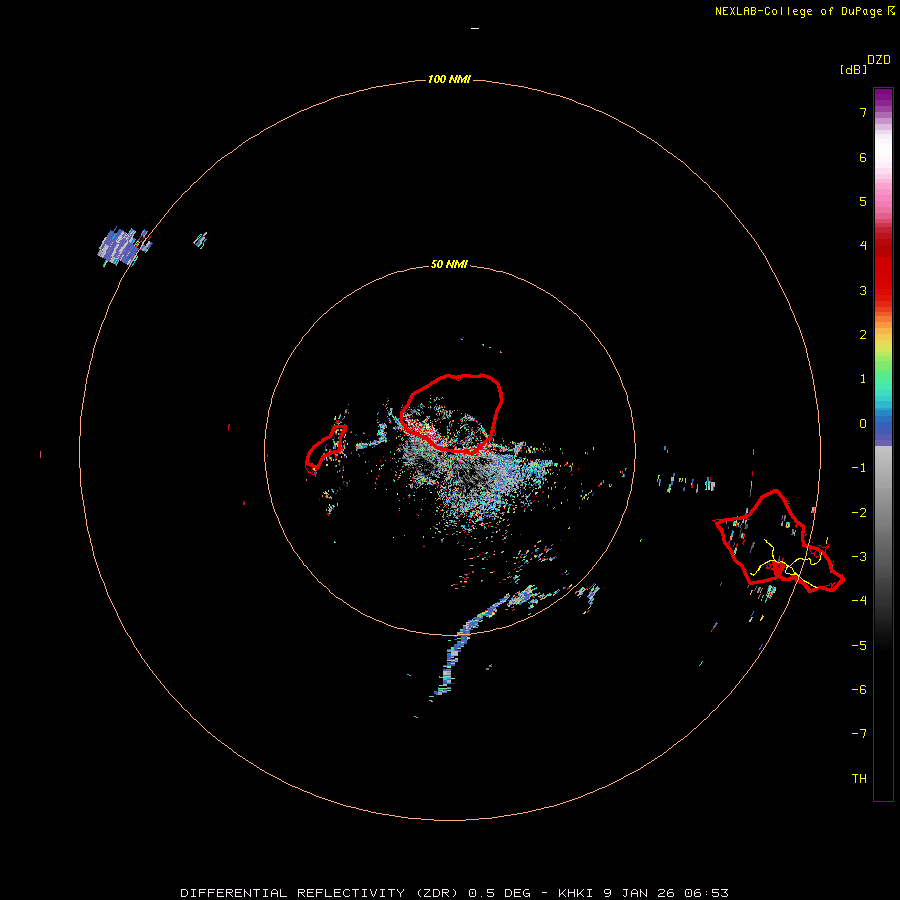The image size is (900, 900).
Task: Click the small red island outline left of center
Action: (x=325, y=448)
